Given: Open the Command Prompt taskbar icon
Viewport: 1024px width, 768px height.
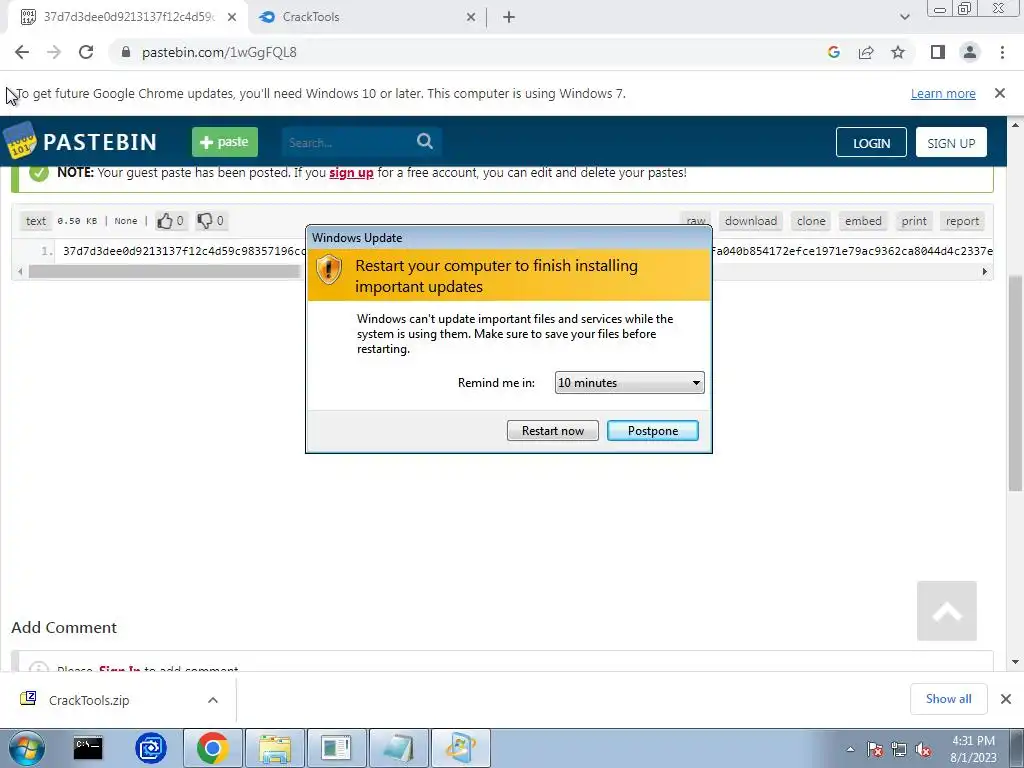Looking at the screenshot, I should click(x=88, y=748).
